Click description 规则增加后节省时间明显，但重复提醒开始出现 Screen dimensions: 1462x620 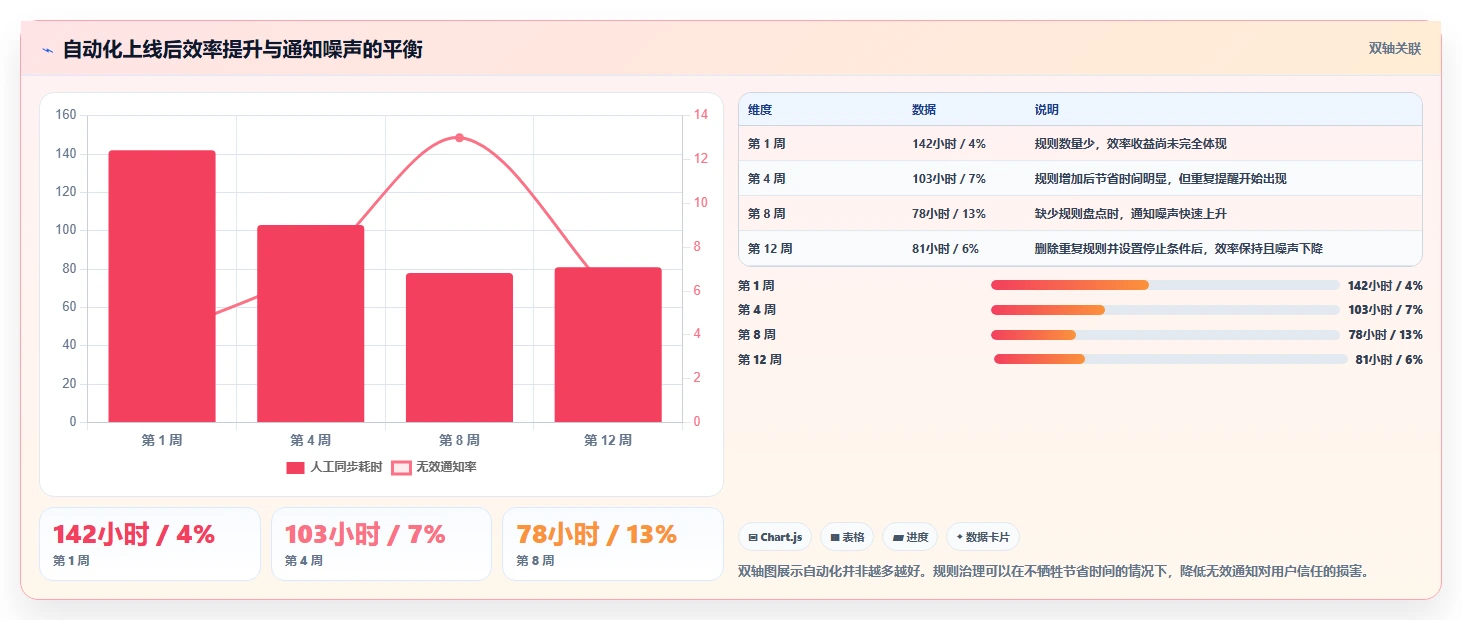1161,179
